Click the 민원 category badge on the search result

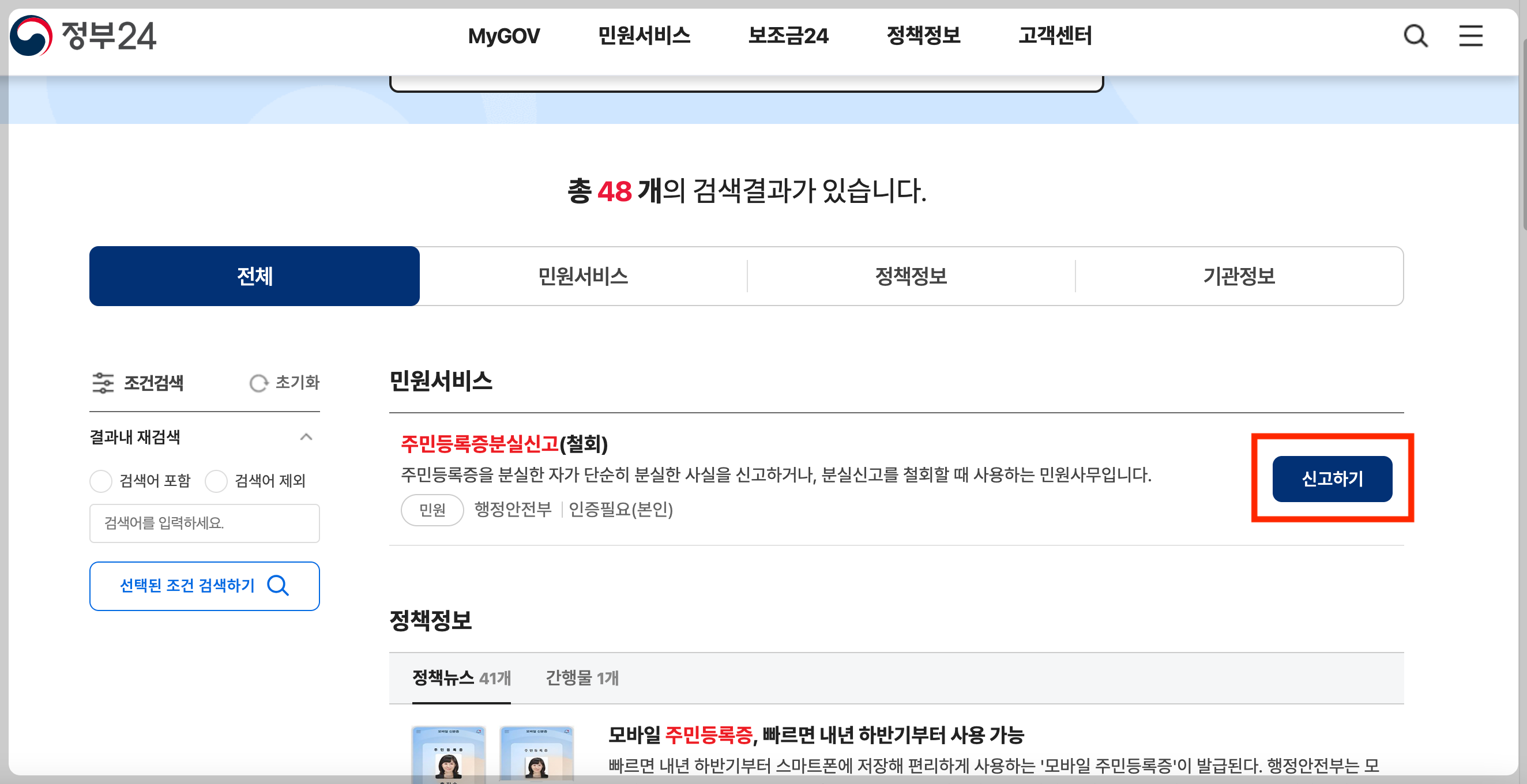click(431, 510)
